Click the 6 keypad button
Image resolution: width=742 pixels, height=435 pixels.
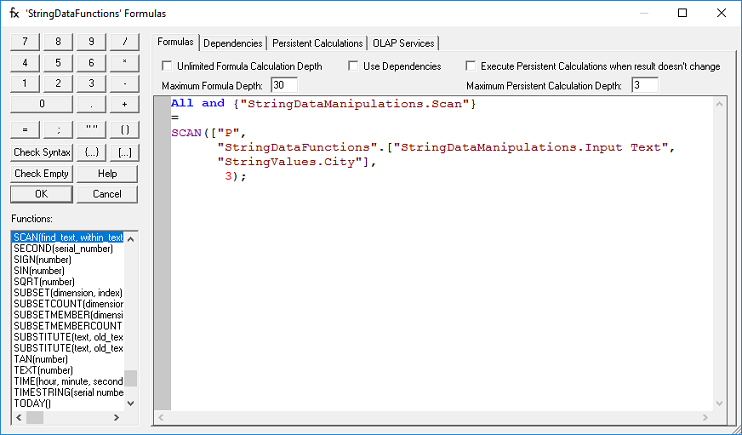91,62
